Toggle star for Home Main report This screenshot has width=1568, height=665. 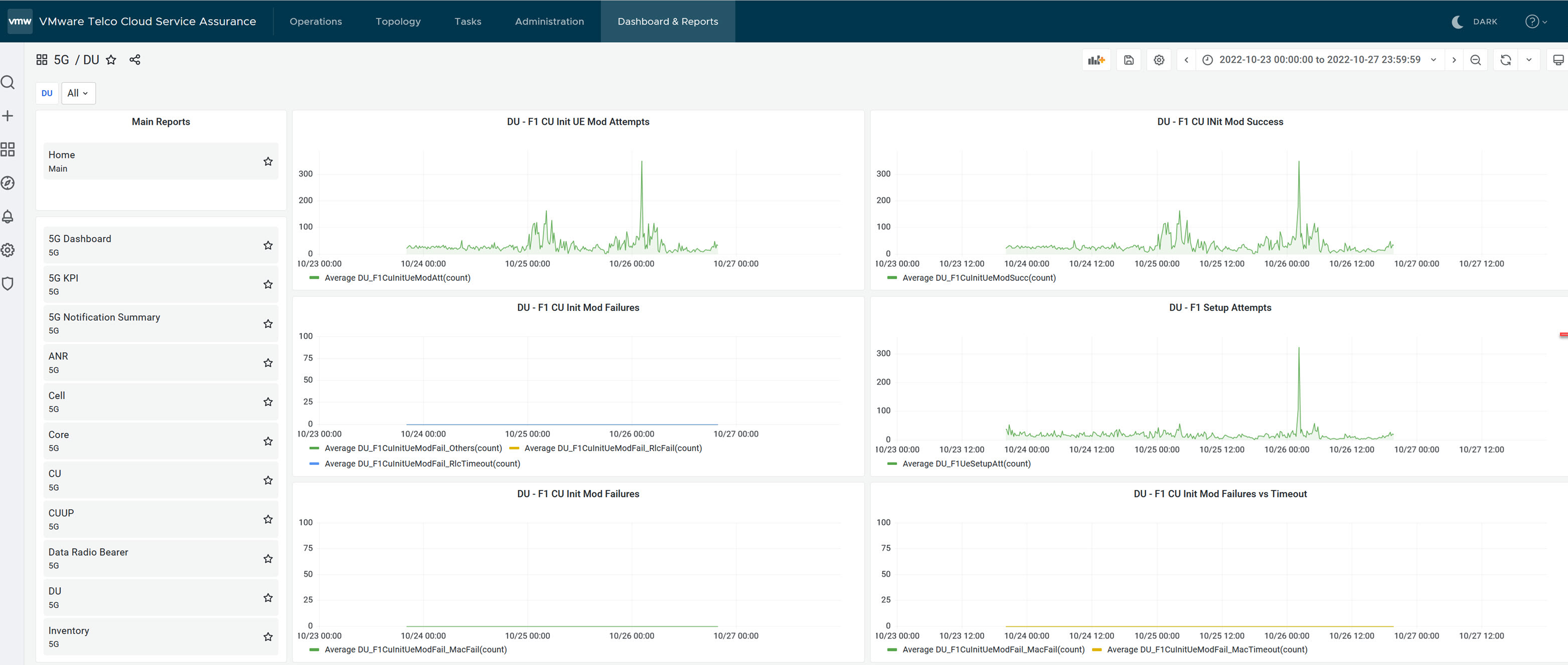[268, 161]
